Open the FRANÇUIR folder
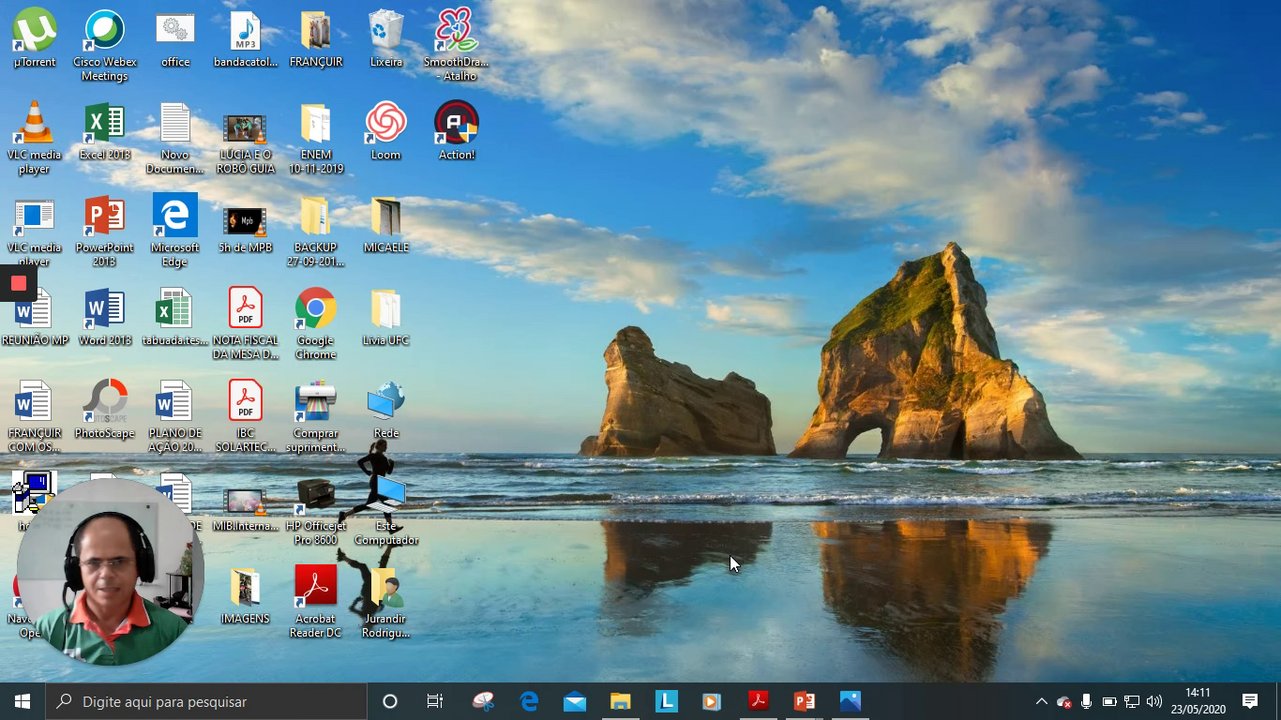Viewport: 1281px width, 720px height. [x=316, y=39]
